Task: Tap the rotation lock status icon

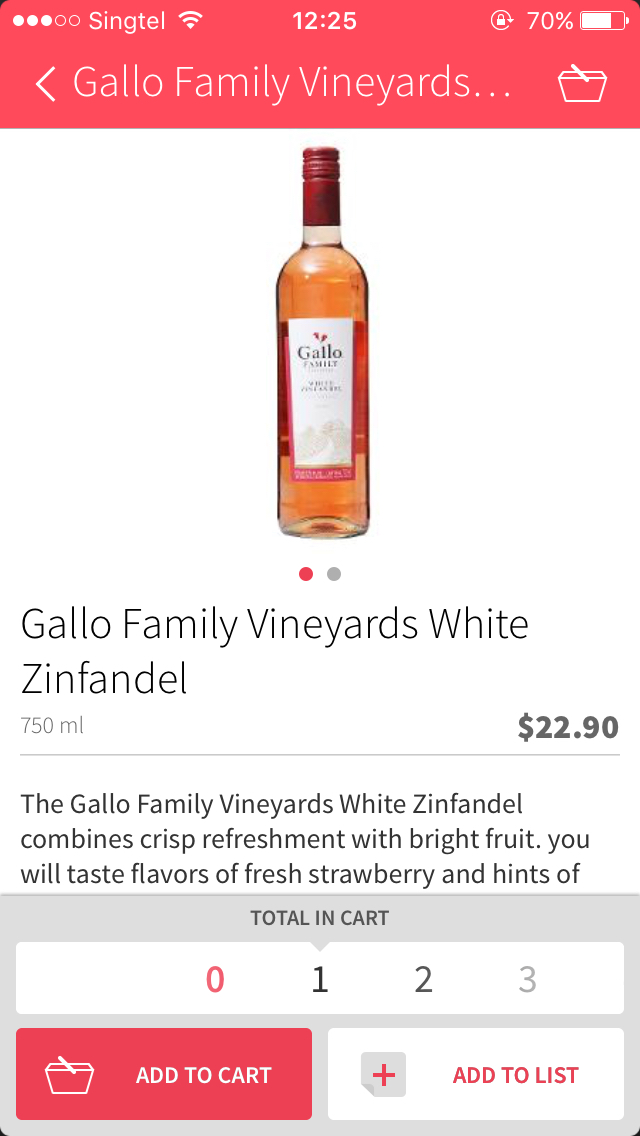Action: pos(500,21)
